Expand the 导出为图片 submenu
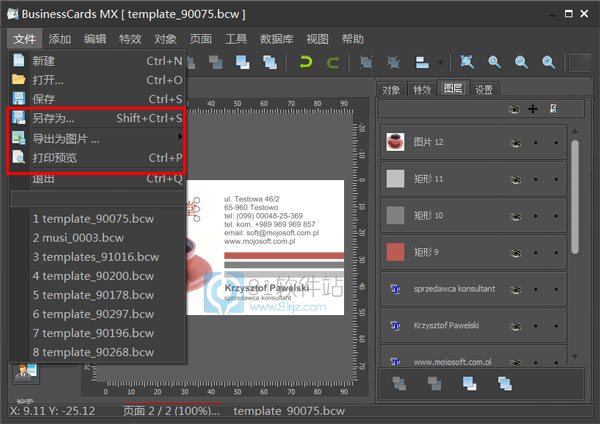 click(x=180, y=137)
